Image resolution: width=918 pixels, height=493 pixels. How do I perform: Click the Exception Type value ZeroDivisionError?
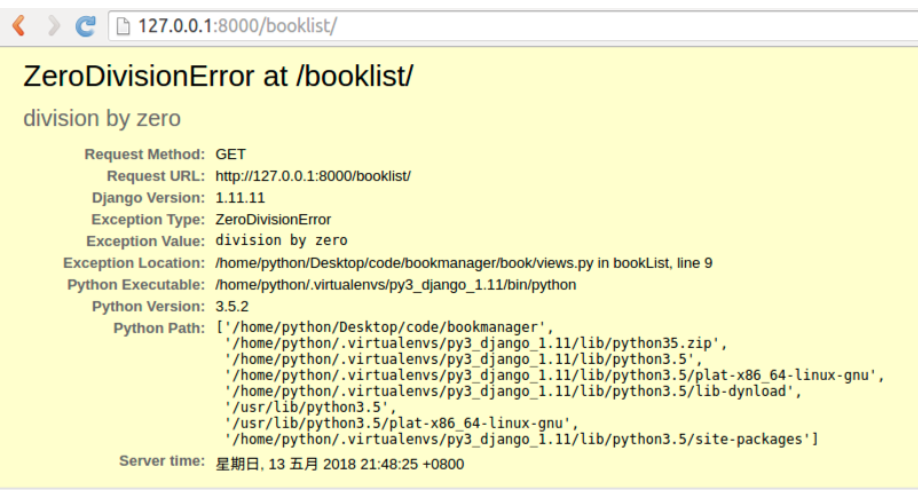point(273,219)
